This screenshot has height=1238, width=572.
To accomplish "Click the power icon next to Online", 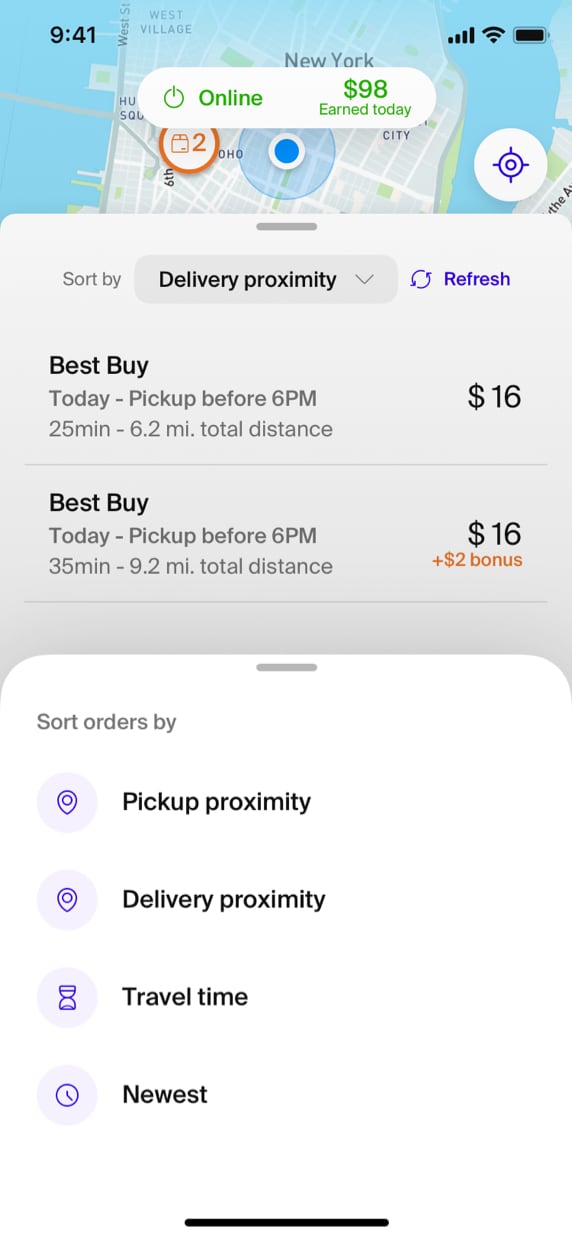I will [x=175, y=98].
